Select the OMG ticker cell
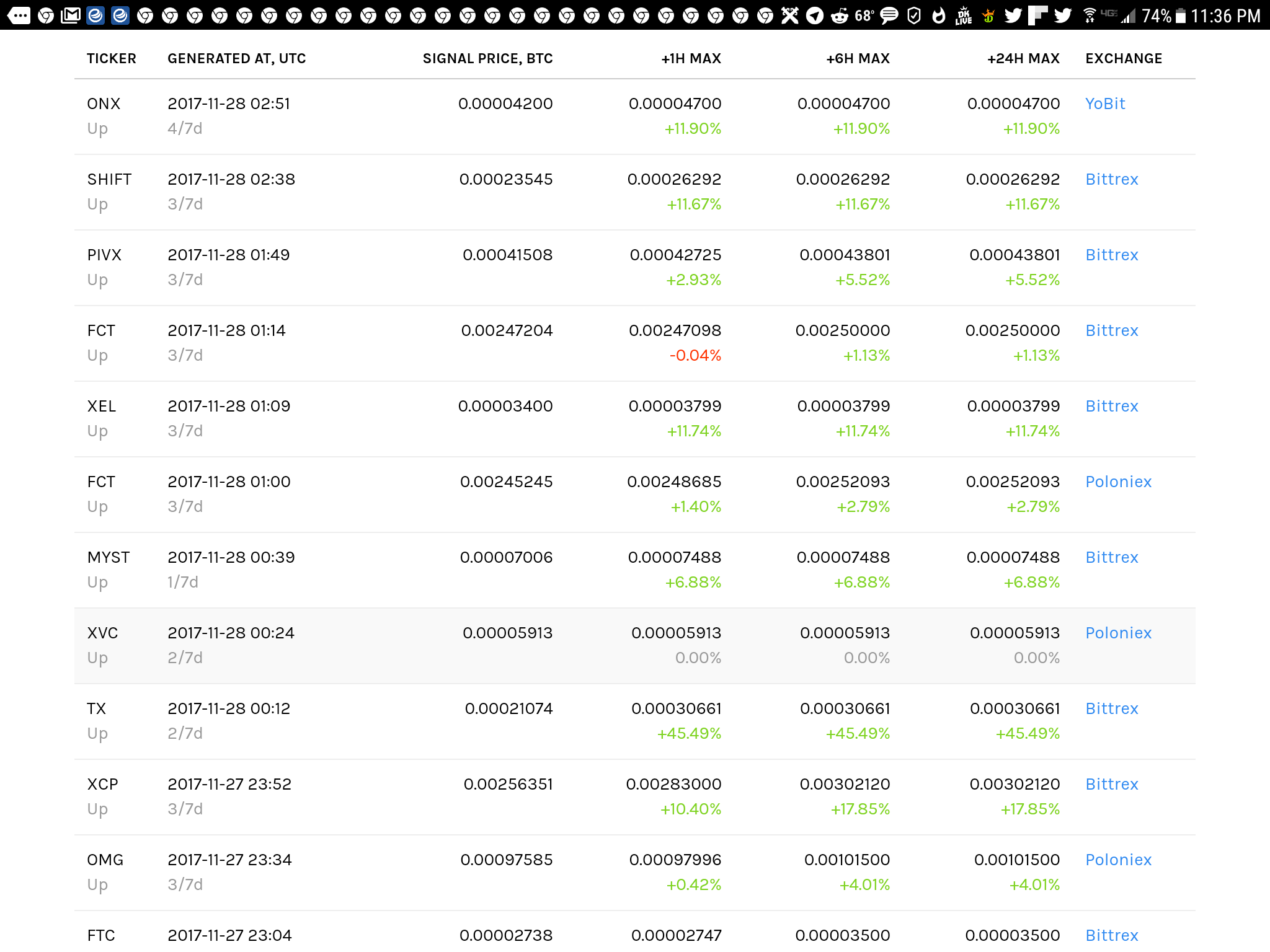The height and width of the screenshot is (952, 1270). click(x=105, y=860)
